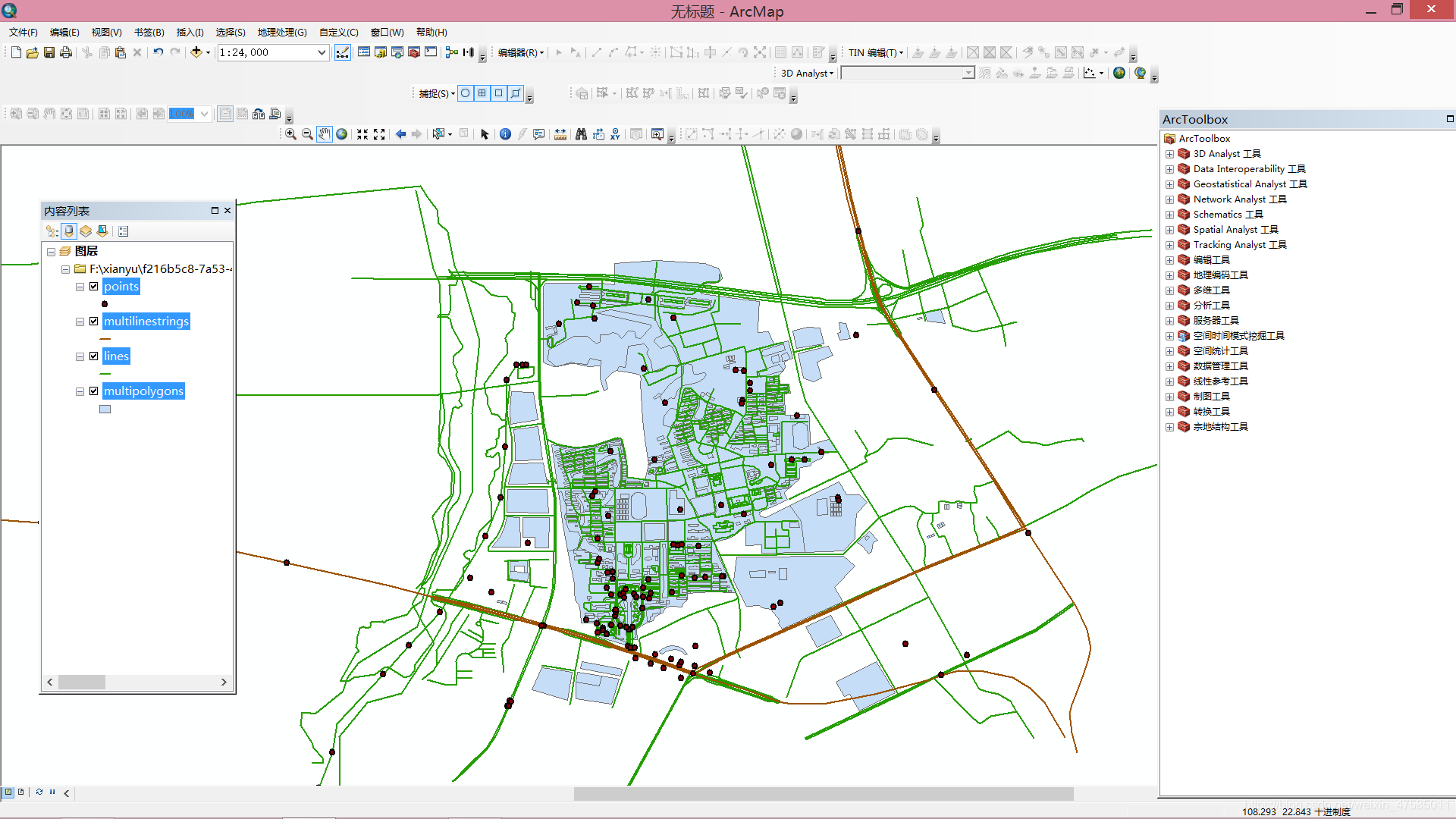Open the map scale dropdown

(322, 52)
